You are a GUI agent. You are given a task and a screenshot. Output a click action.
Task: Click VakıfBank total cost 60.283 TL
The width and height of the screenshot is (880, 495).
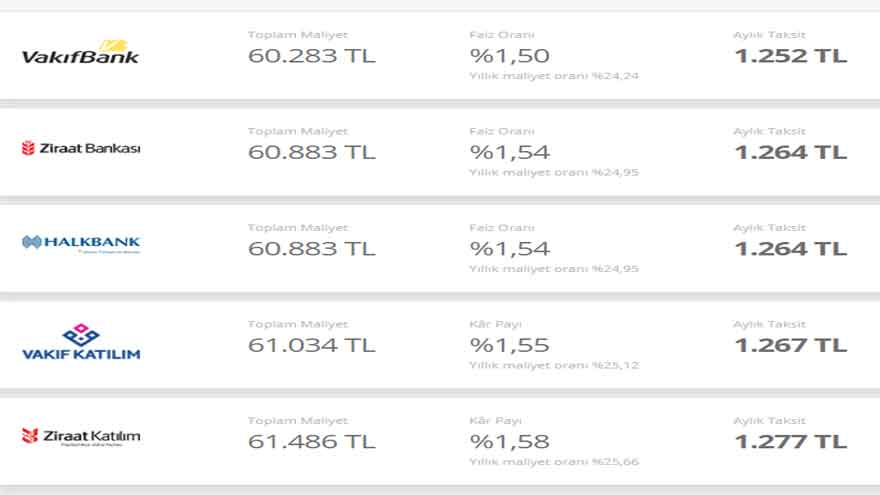tap(311, 56)
